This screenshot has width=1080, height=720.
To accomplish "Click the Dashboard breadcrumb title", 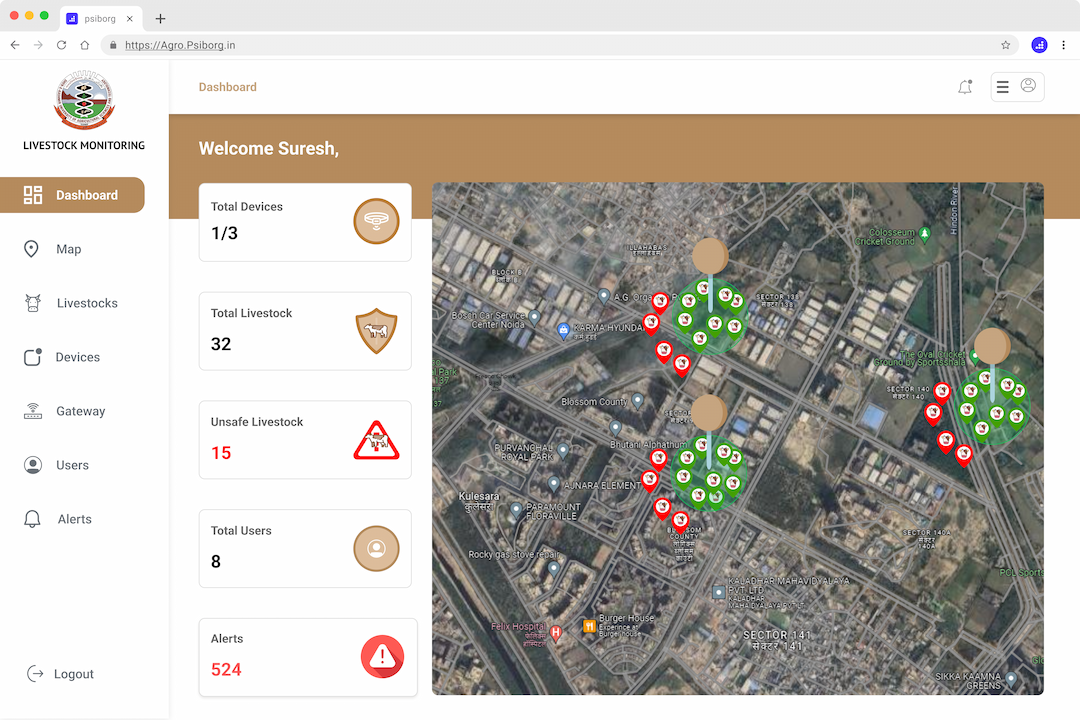I will pyautogui.click(x=227, y=87).
